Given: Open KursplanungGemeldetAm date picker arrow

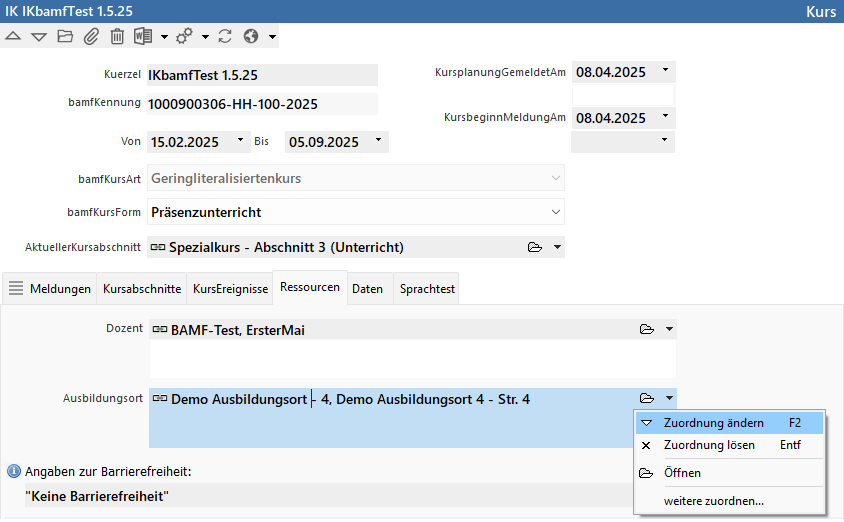Looking at the screenshot, I should pos(666,72).
